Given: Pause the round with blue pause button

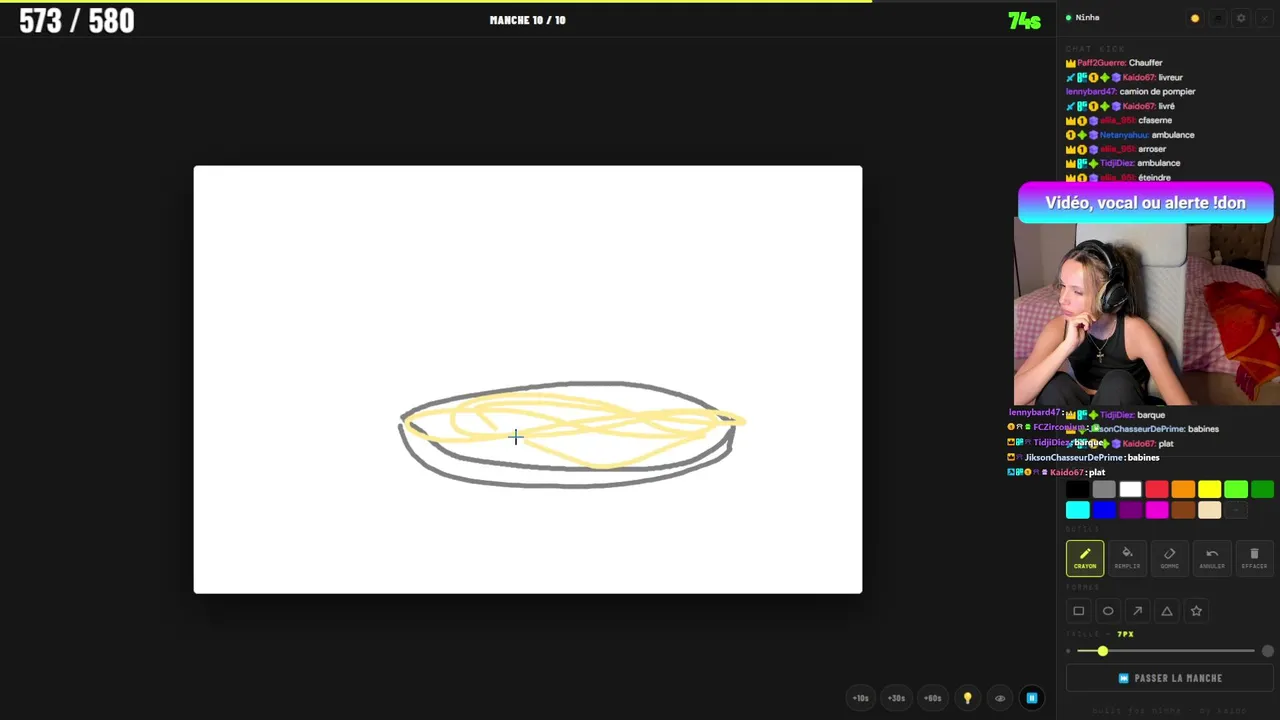Looking at the screenshot, I should 1032,698.
